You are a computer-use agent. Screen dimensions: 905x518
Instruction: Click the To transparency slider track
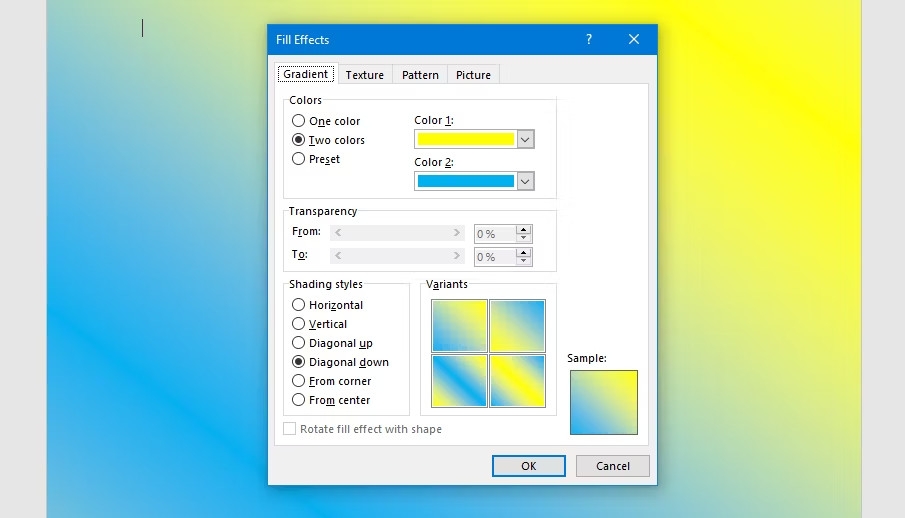point(397,256)
